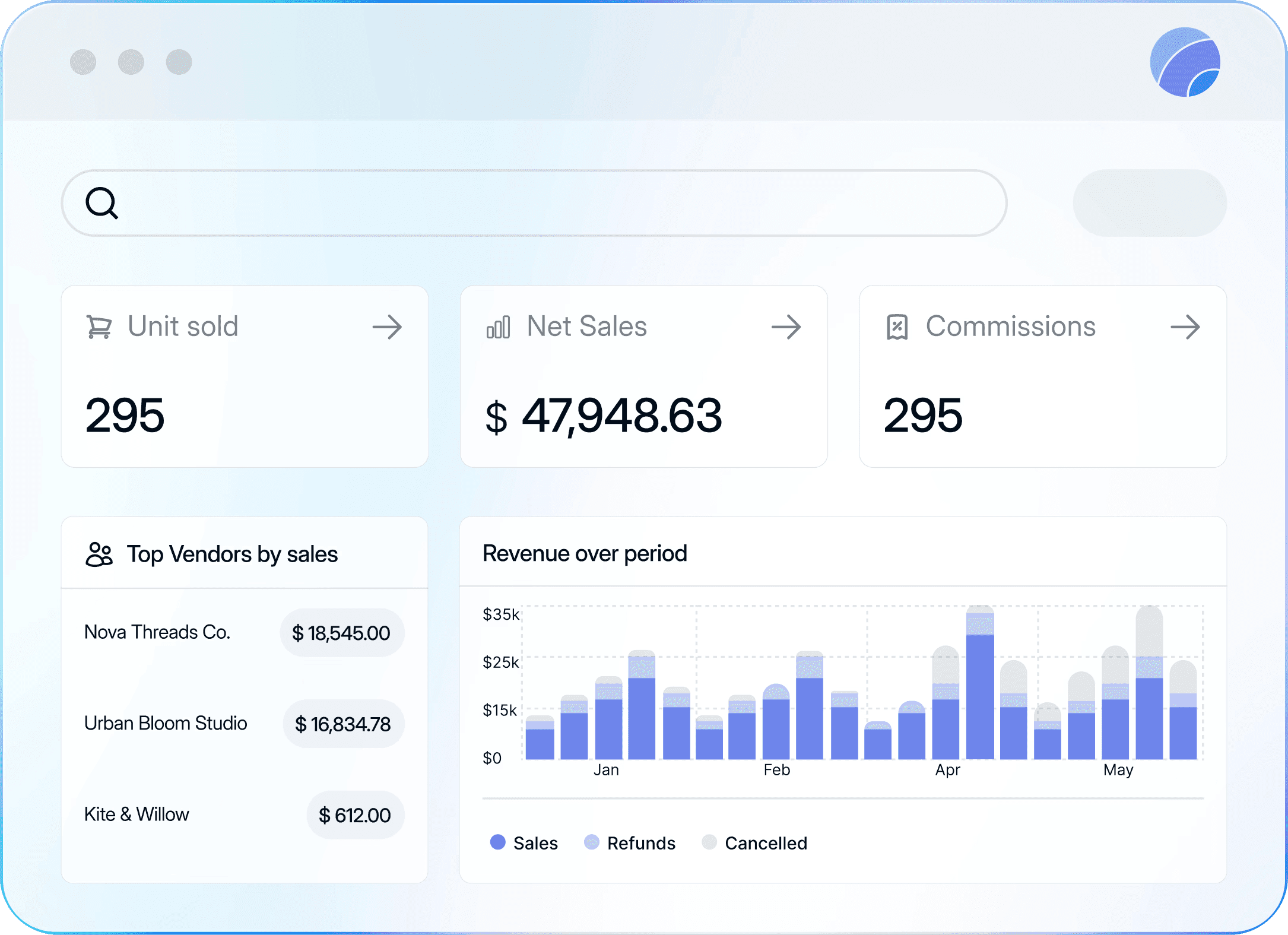The width and height of the screenshot is (1288, 935).
Task: Click the bar chart Net Sales icon
Action: (x=498, y=327)
